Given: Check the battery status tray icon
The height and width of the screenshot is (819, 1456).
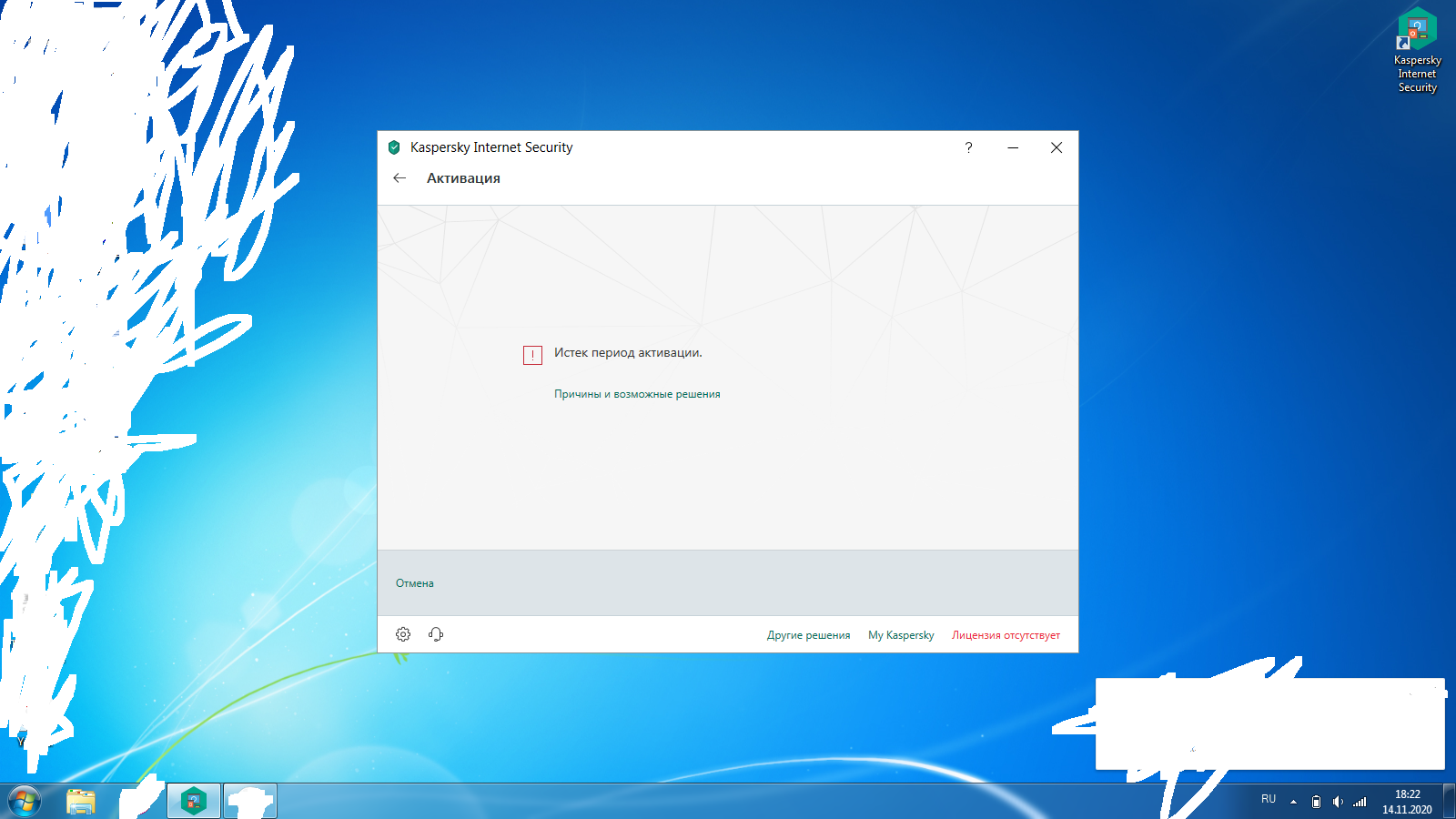Looking at the screenshot, I should pos(1316,802).
